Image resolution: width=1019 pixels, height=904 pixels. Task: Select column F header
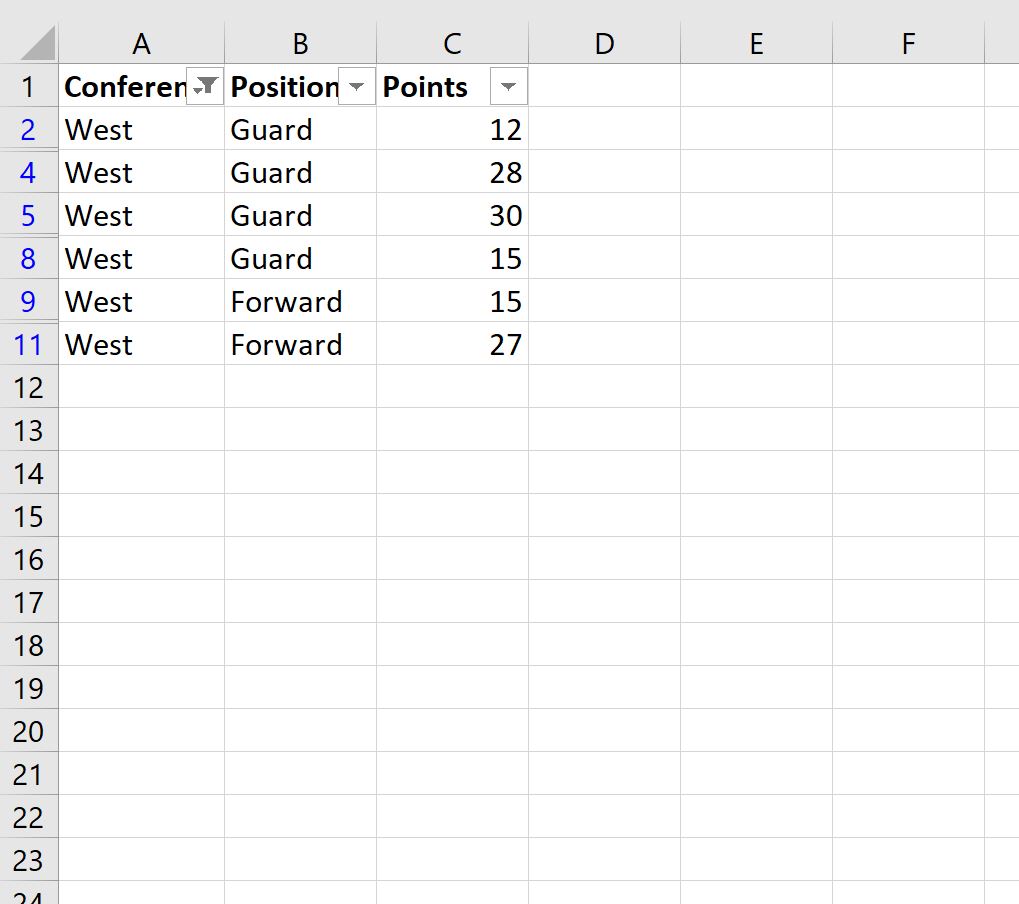pos(908,44)
